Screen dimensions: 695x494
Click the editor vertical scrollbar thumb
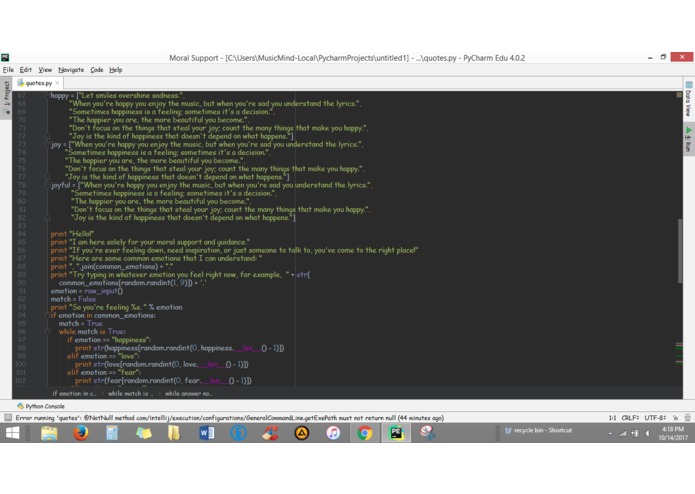(x=679, y=251)
